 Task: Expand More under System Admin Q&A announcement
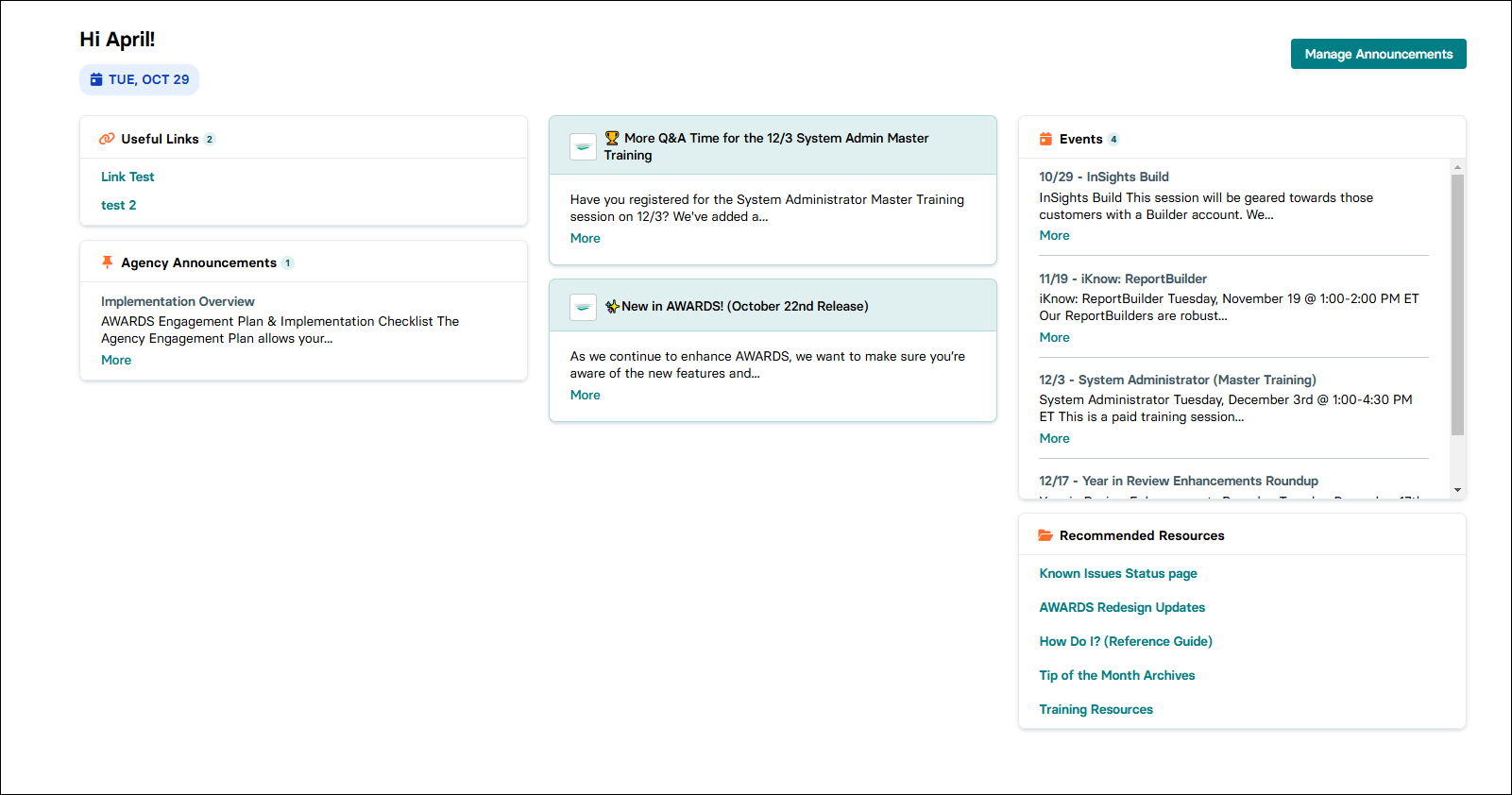click(585, 238)
